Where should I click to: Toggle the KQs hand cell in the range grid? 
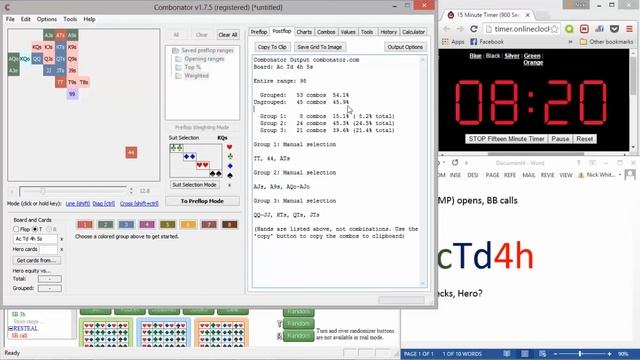pos(37,47)
